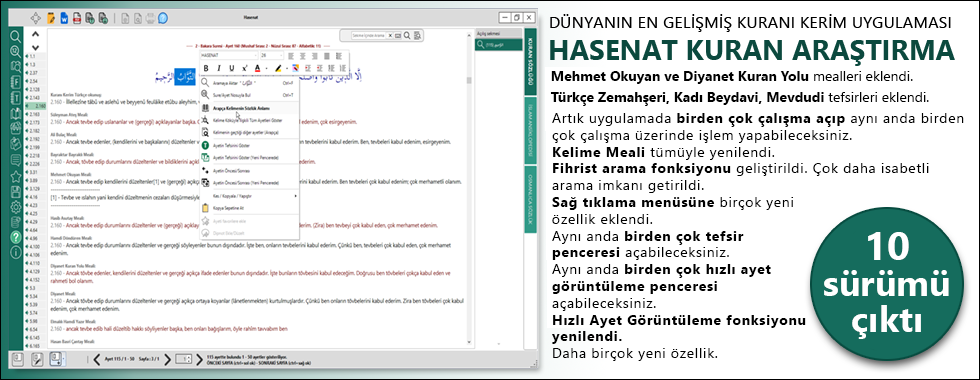Open favorites star icon in sidebar
980x380 pixels.
pos(16,176)
